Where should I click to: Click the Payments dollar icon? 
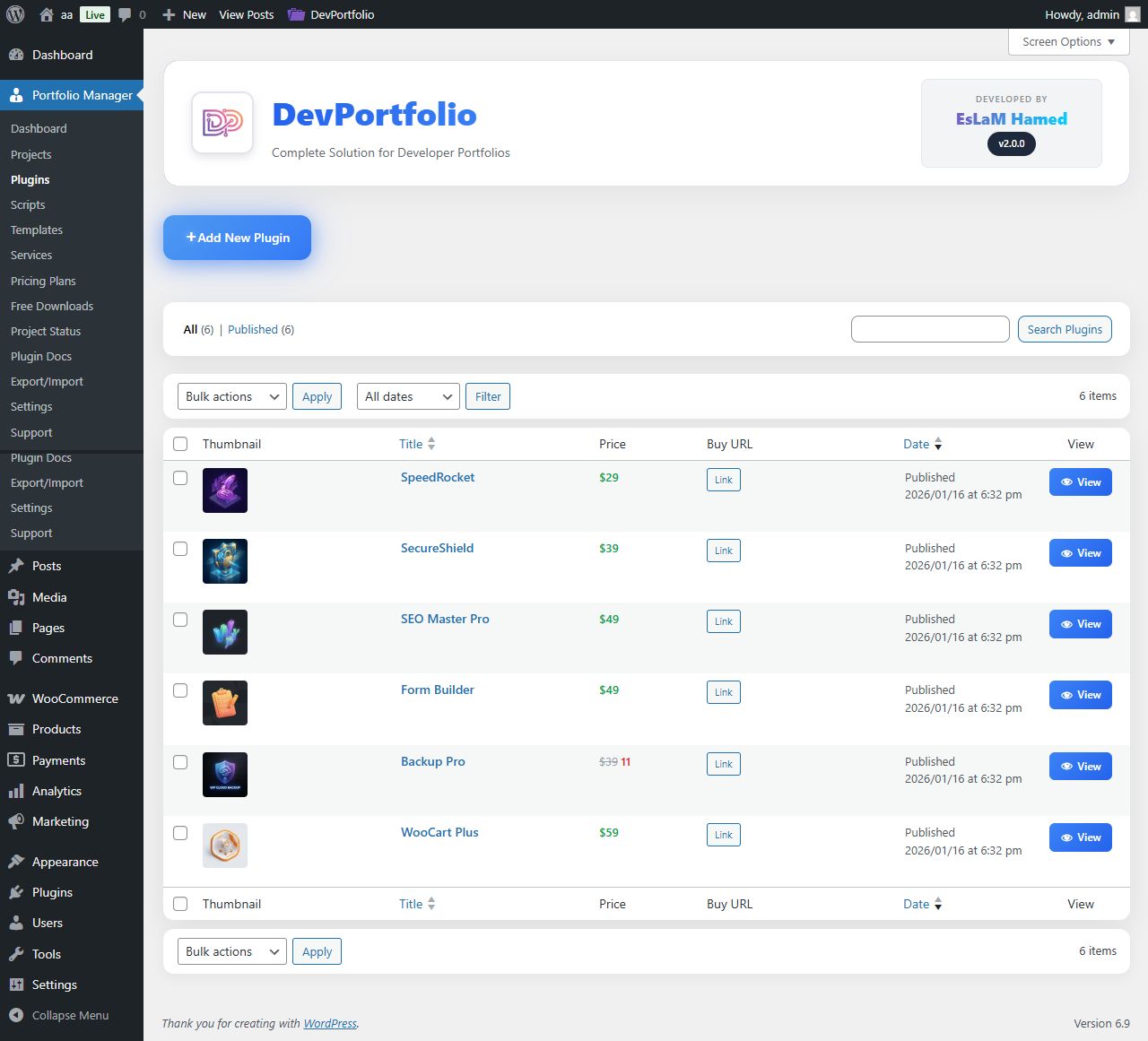pyautogui.click(x=16, y=760)
